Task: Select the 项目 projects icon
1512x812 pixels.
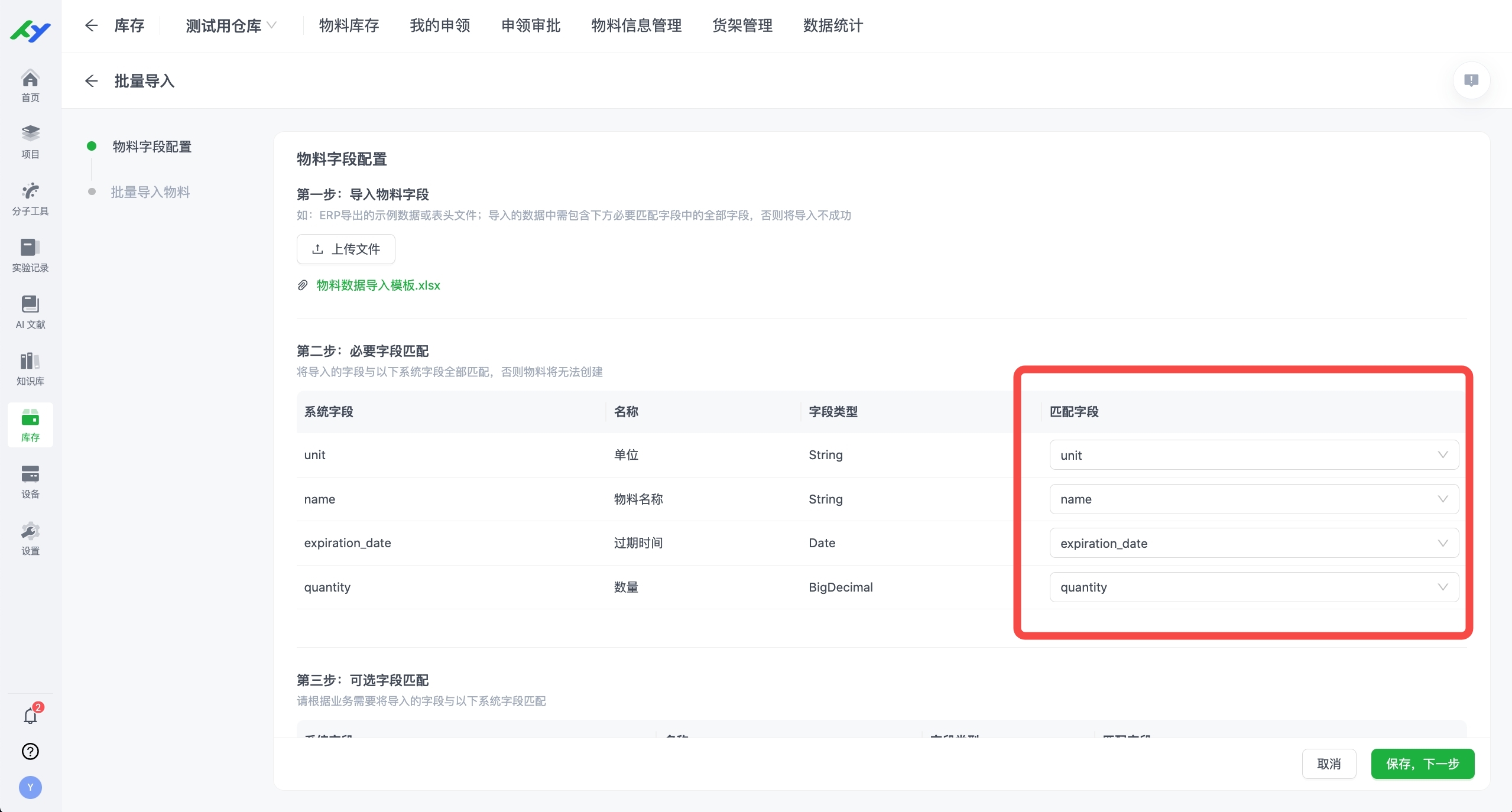Action: click(x=30, y=141)
